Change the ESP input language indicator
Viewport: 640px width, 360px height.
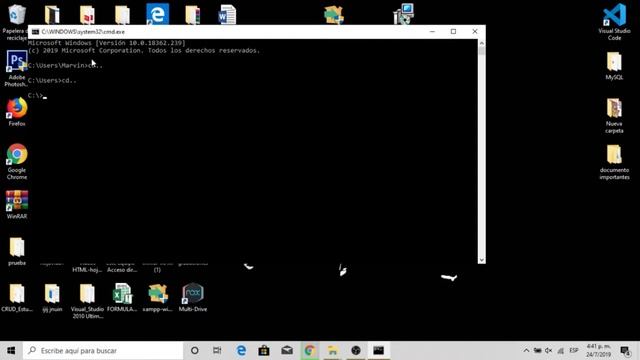(574, 351)
